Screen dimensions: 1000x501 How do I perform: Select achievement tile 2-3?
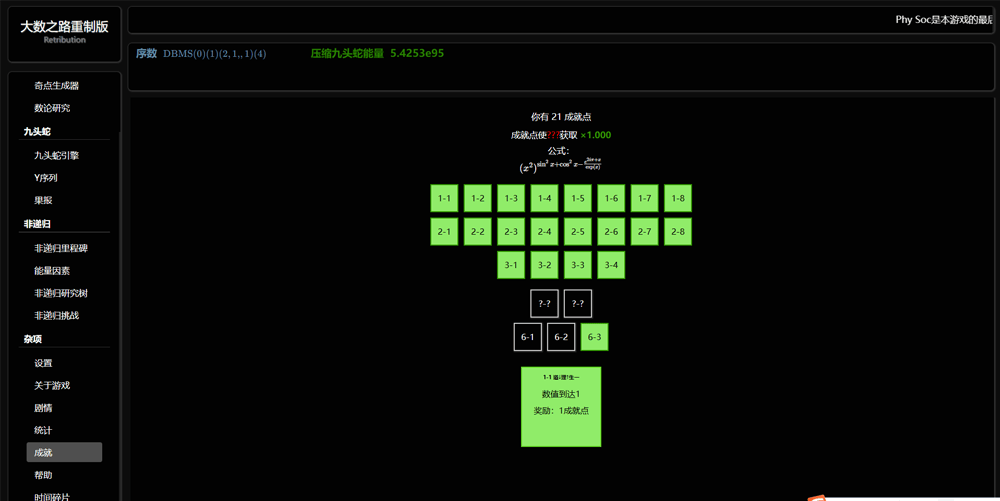[x=511, y=232]
